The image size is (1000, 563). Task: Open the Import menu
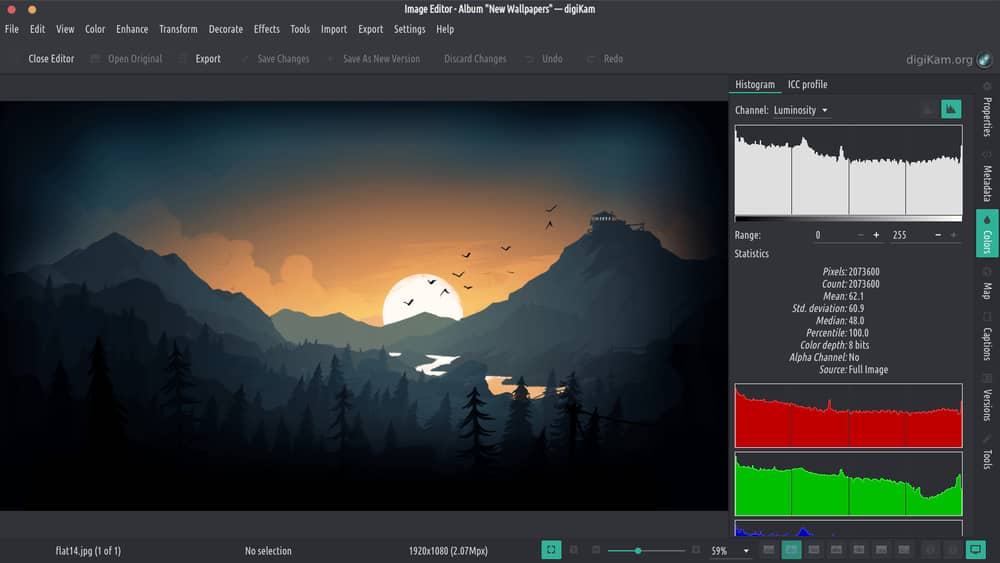tap(334, 29)
